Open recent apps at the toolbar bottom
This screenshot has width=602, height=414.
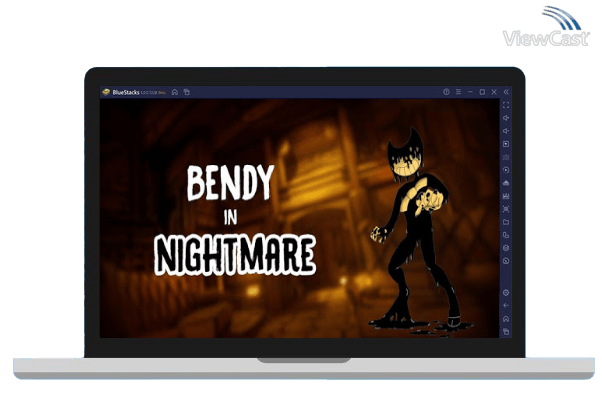506,331
